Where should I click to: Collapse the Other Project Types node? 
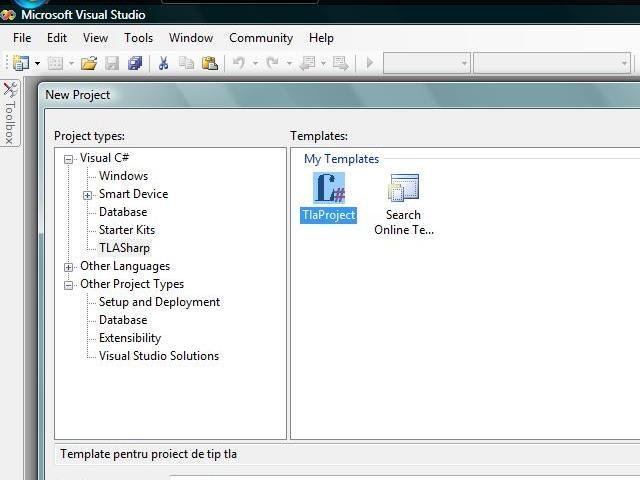[69, 285]
